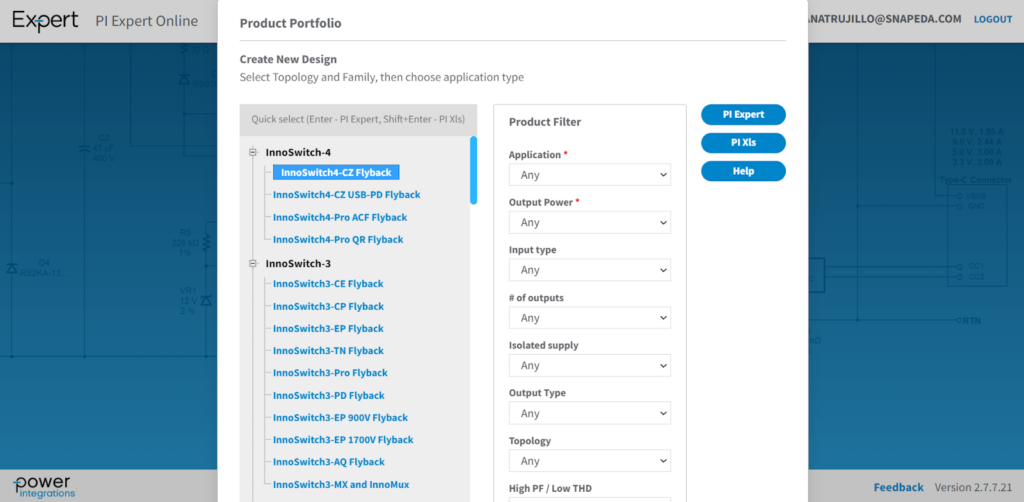Collapse the InnoSwitch-4 tree node
The image size is (1024, 502).
252,153
